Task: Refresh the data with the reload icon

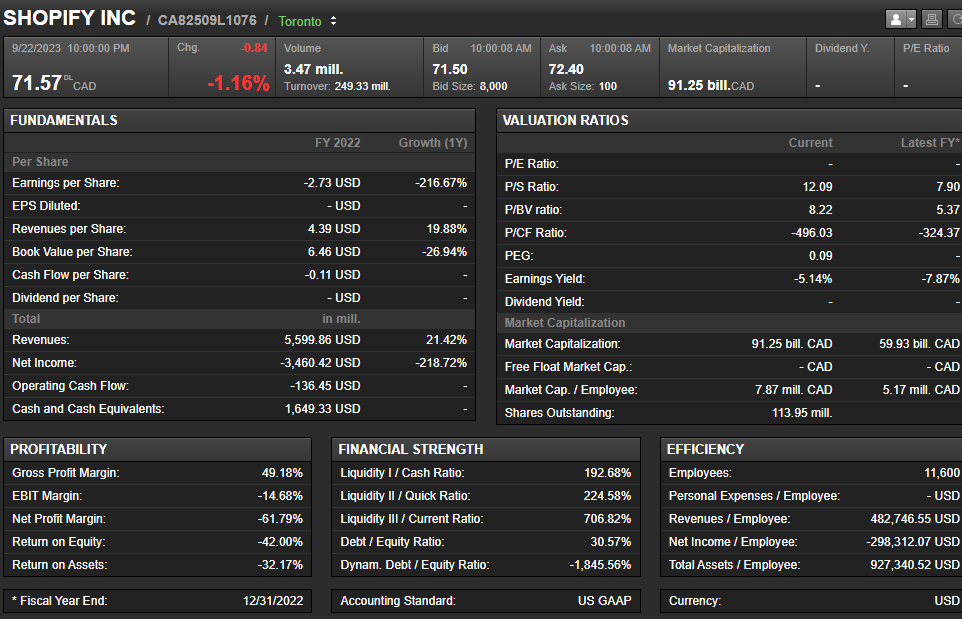Action: tap(956, 20)
